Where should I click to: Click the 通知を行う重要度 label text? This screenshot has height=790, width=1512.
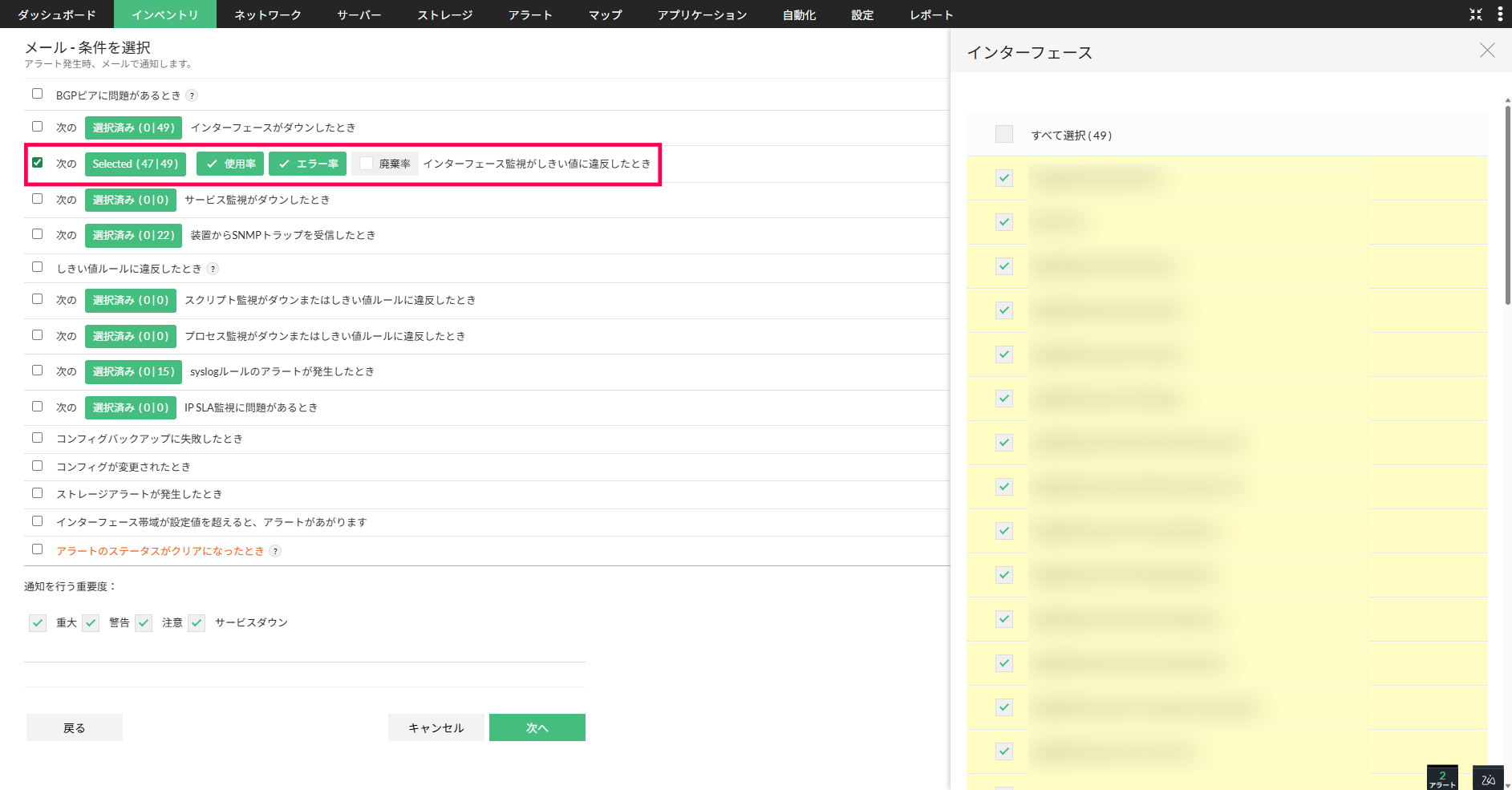(71, 586)
